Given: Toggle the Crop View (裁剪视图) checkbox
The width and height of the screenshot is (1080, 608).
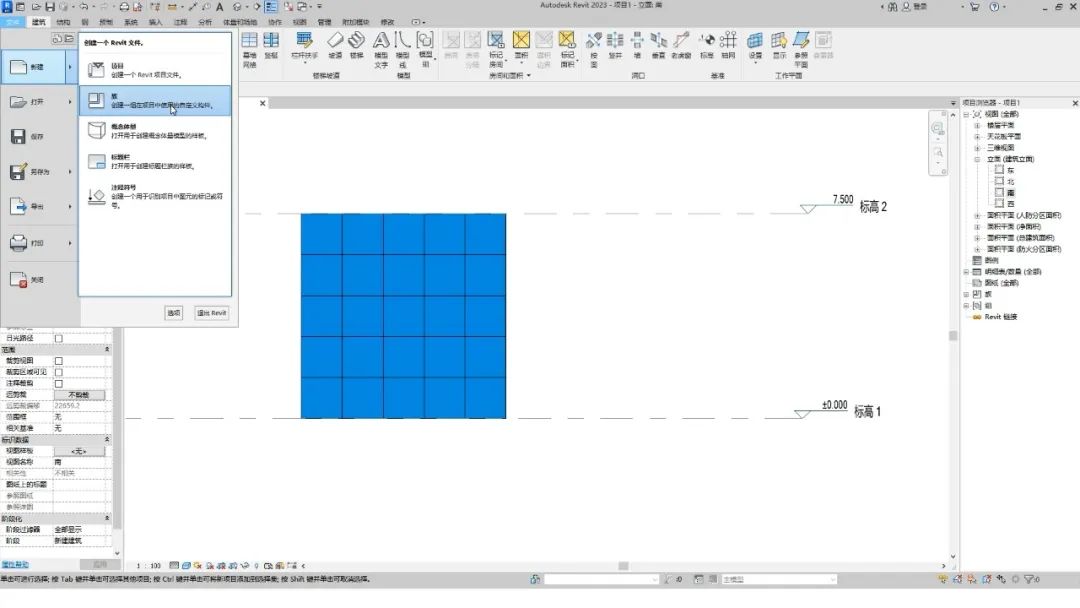Looking at the screenshot, I should point(59,361).
